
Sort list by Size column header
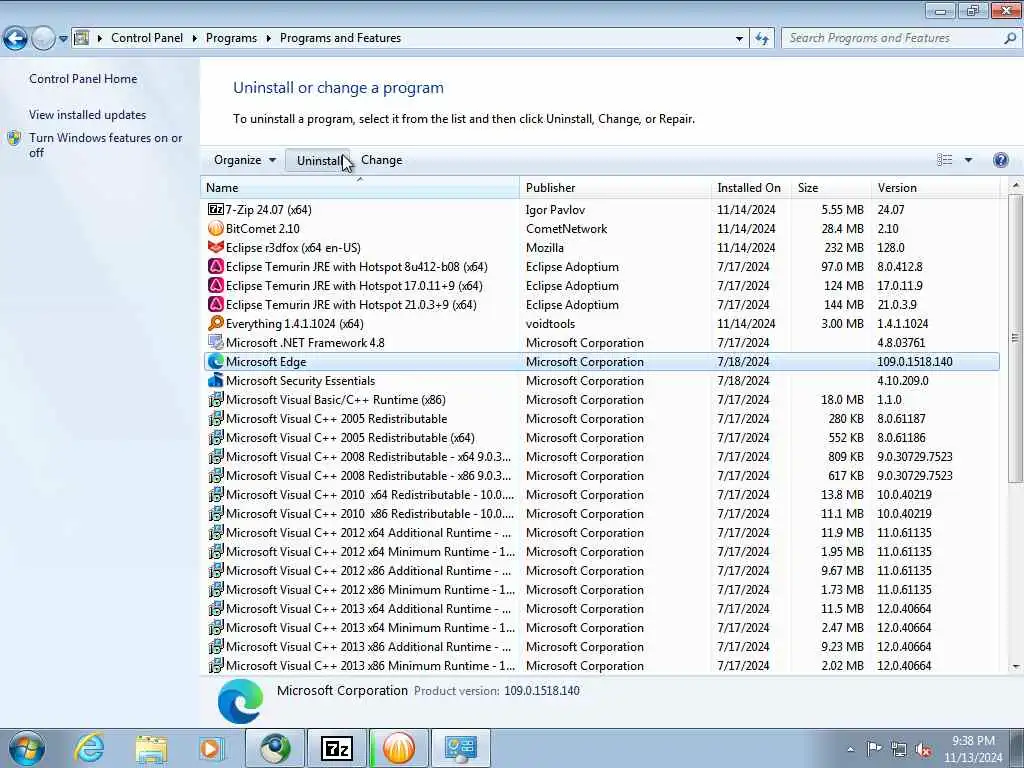point(831,187)
